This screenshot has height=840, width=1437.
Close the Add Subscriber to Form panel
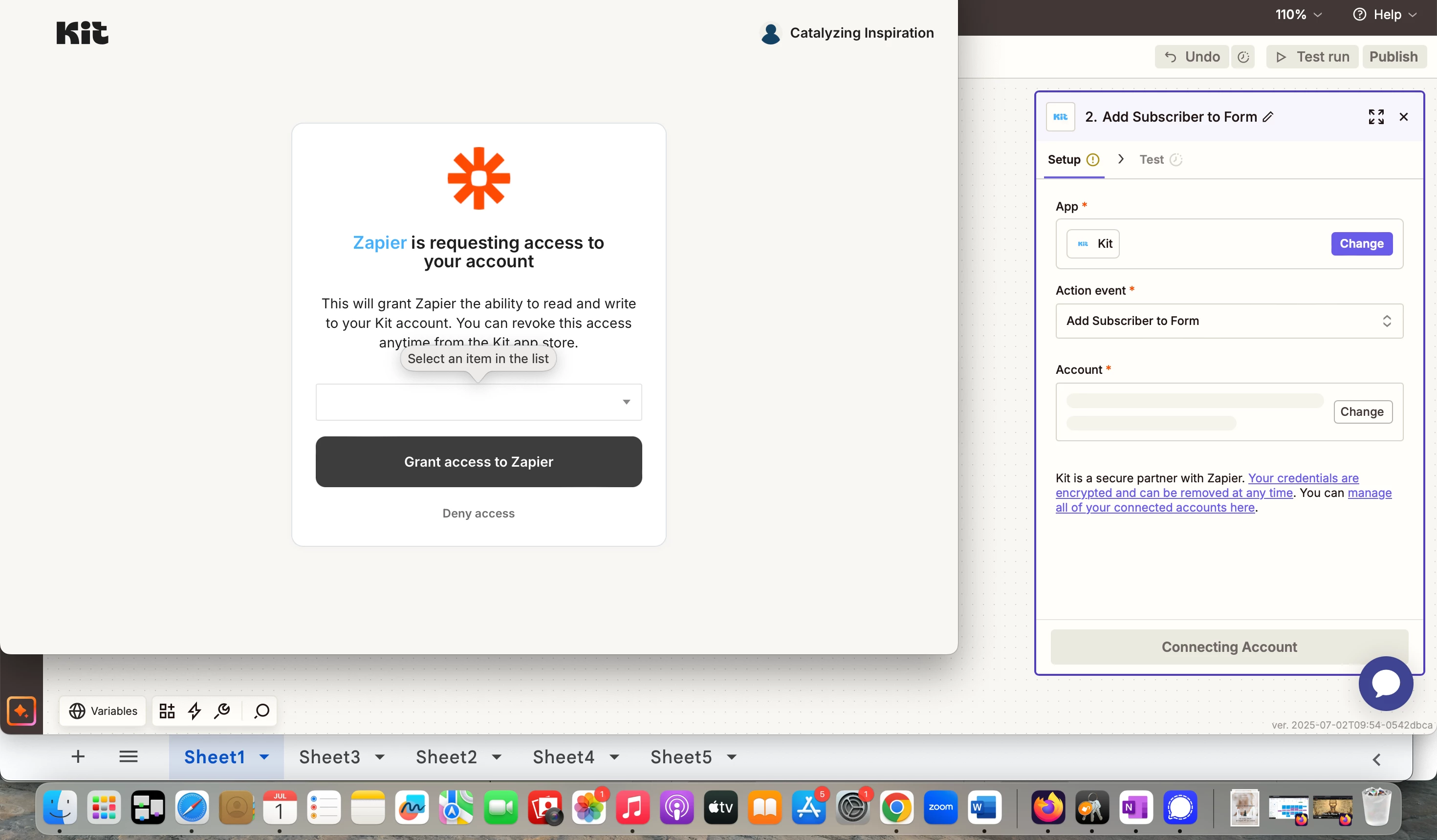1404,116
